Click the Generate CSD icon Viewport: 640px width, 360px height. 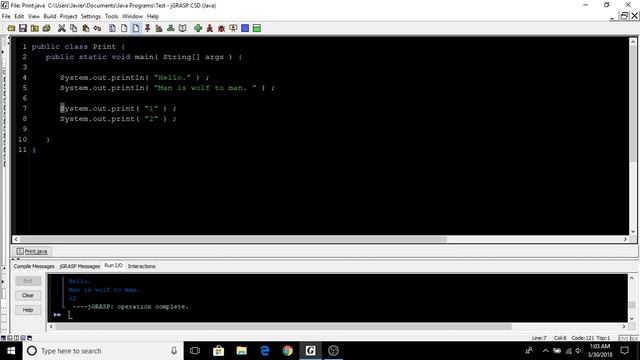coord(112,28)
